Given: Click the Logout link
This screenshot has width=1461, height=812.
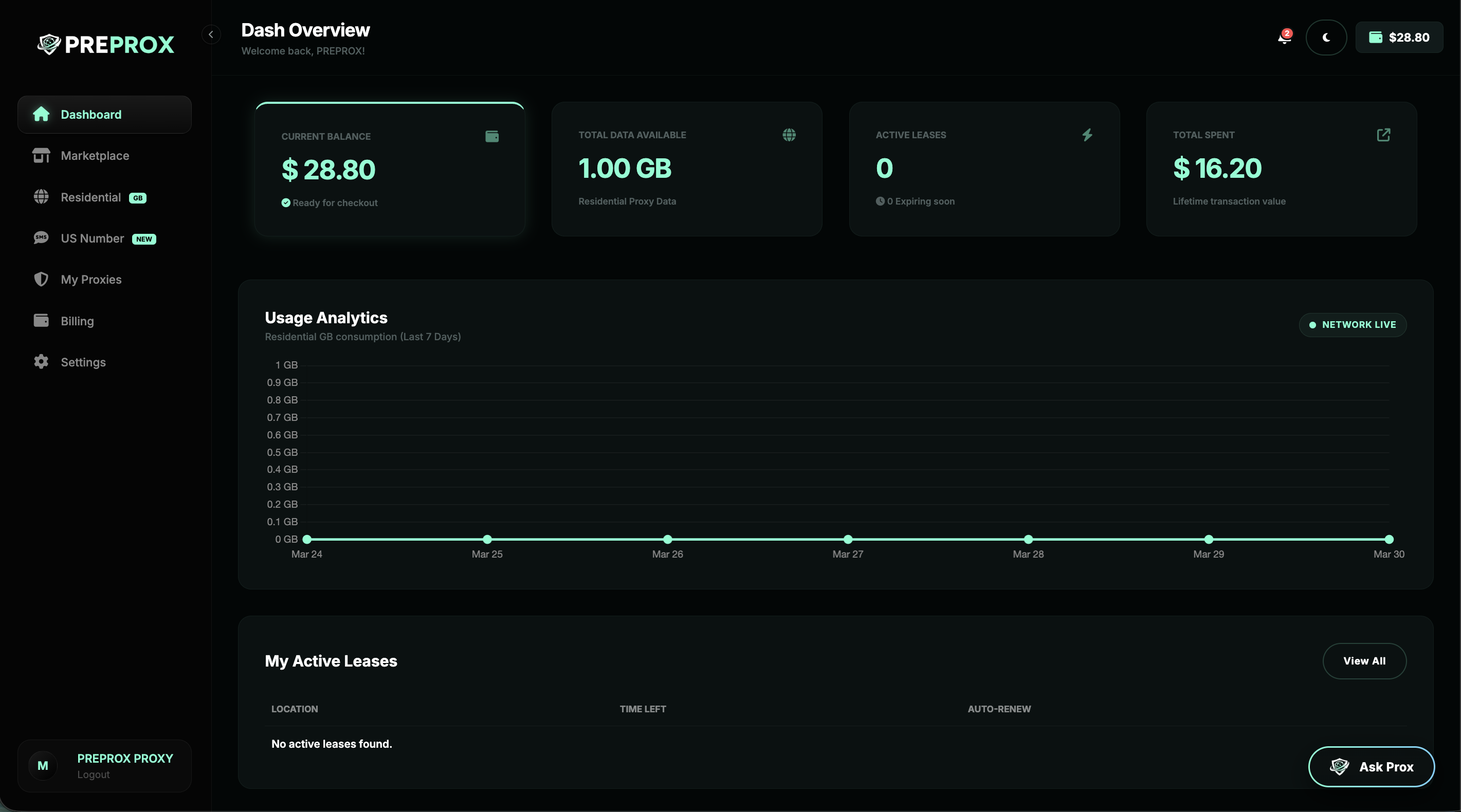Looking at the screenshot, I should click(x=94, y=775).
